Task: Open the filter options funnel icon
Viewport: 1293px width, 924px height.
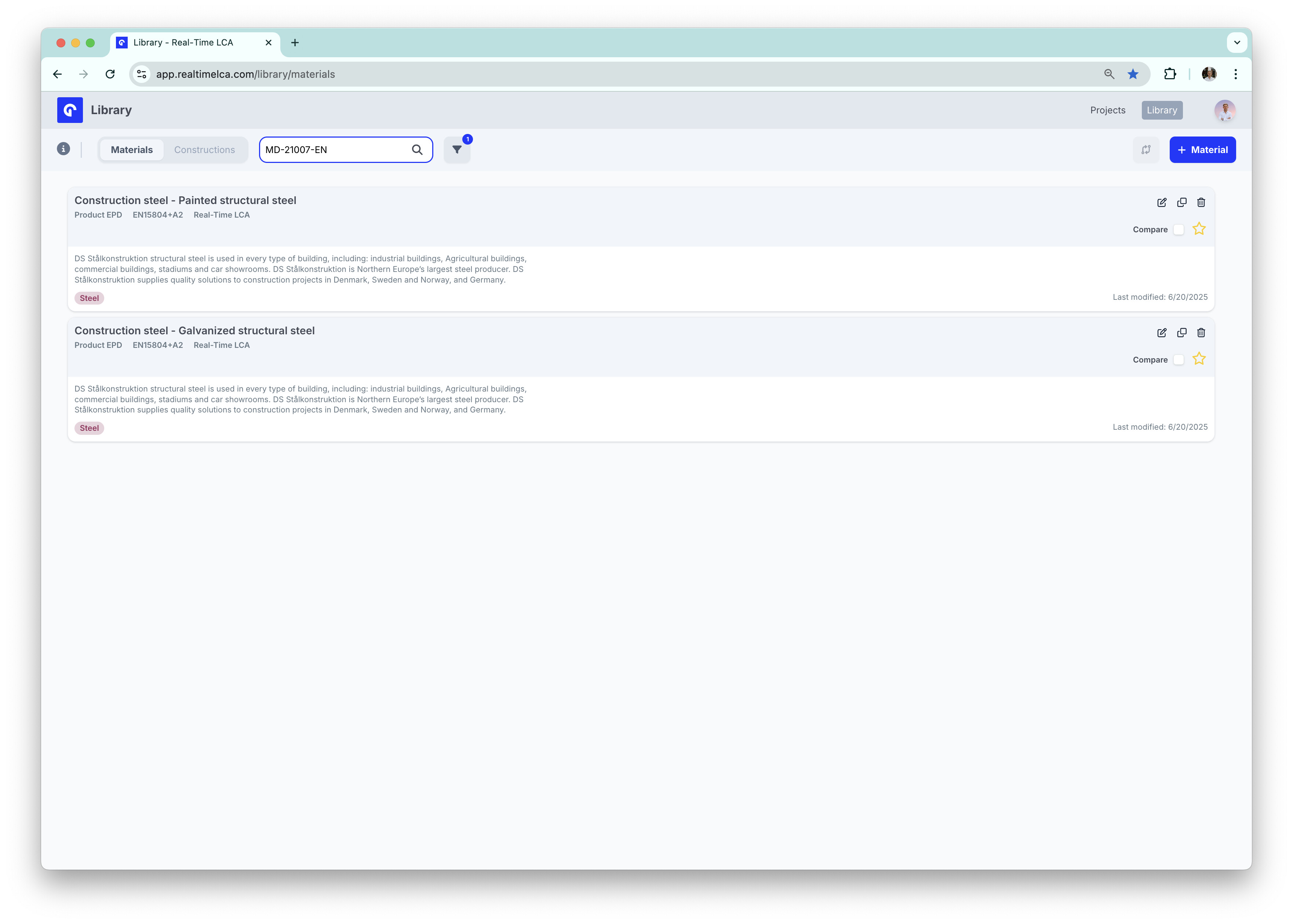Action: (457, 150)
